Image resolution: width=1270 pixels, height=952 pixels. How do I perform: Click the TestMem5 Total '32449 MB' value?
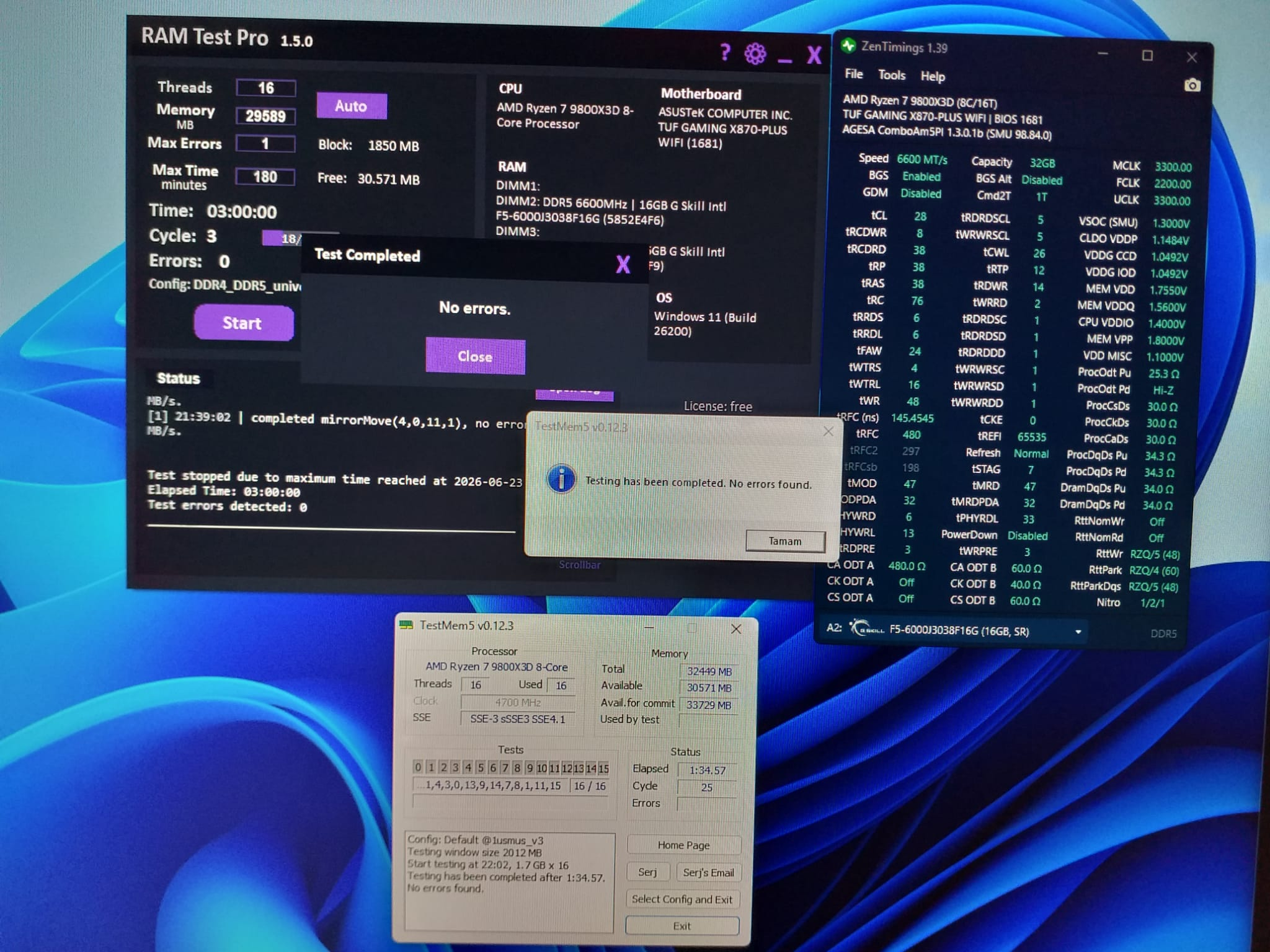[709, 671]
